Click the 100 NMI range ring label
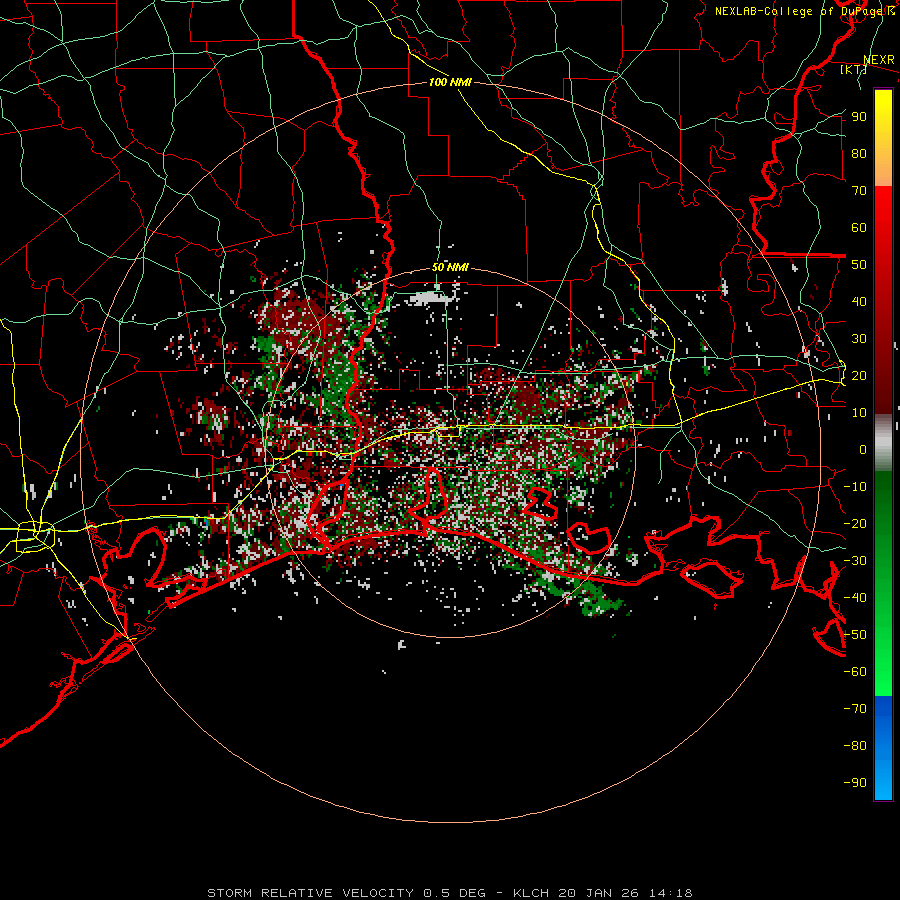Viewport: 900px width, 900px height. (450, 82)
